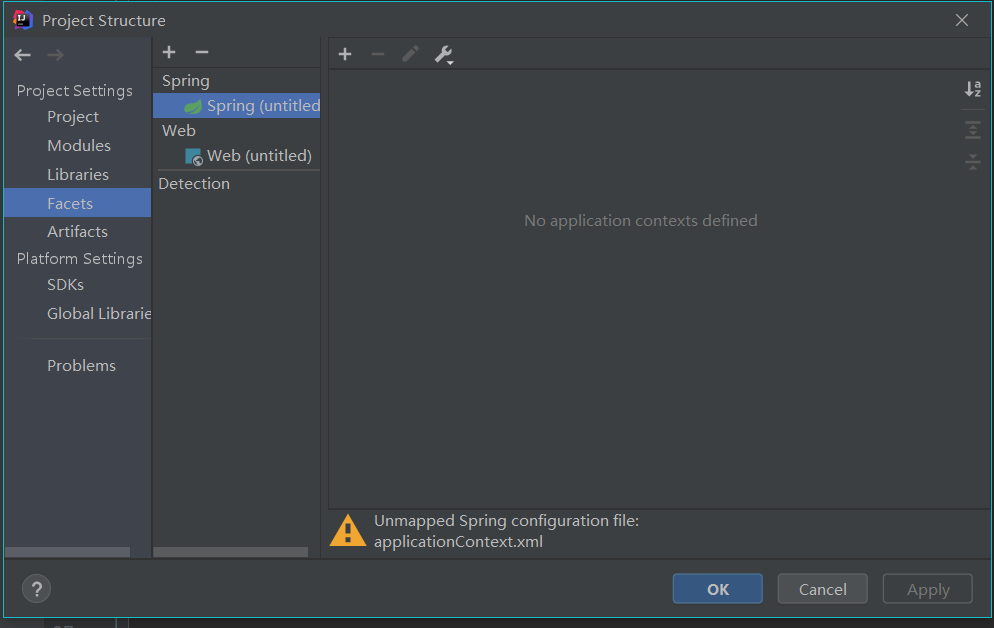Click the yellow warning icon
The height and width of the screenshot is (628, 994).
[x=347, y=530]
